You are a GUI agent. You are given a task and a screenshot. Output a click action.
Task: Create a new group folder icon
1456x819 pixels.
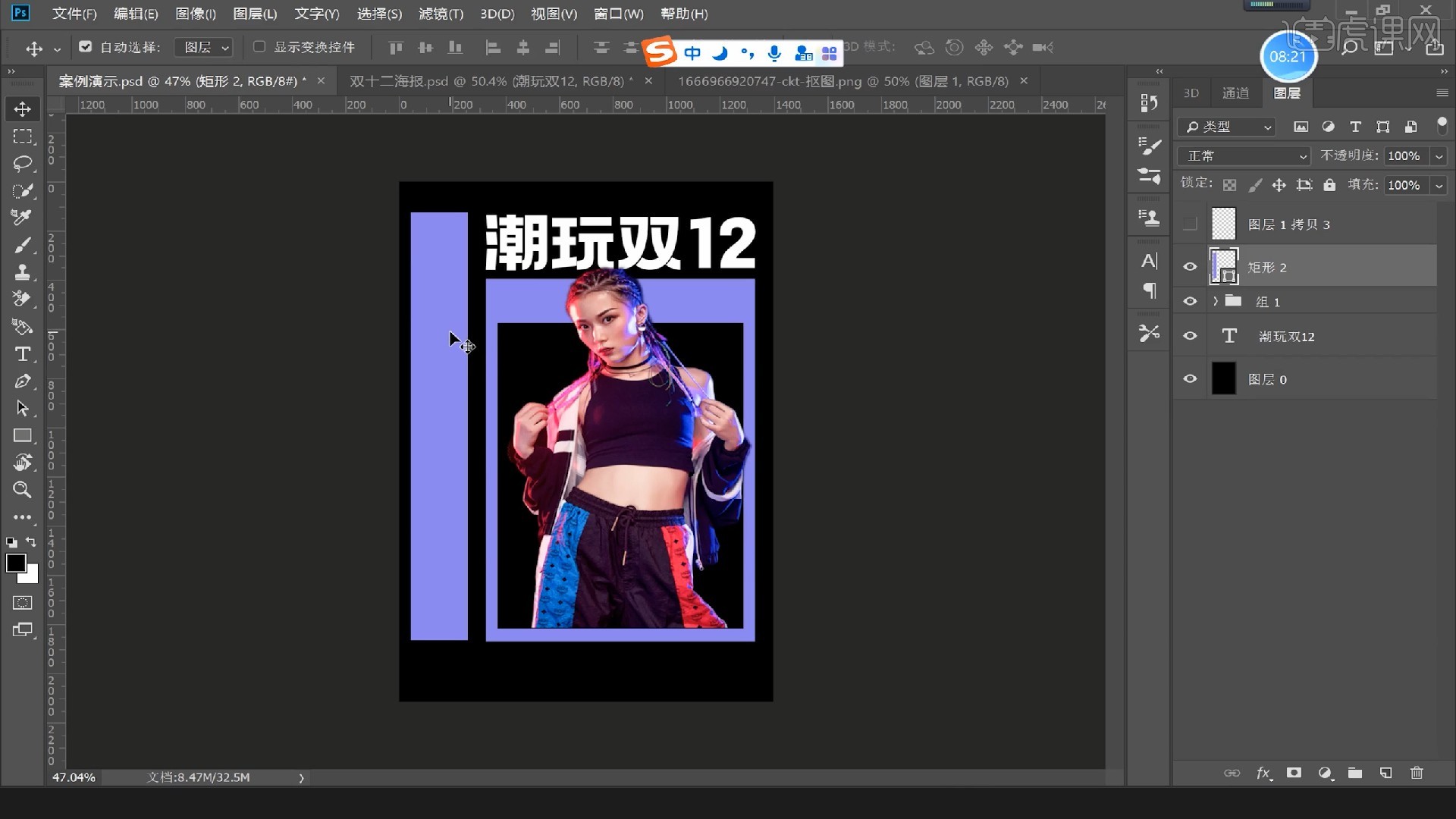coord(1355,773)
